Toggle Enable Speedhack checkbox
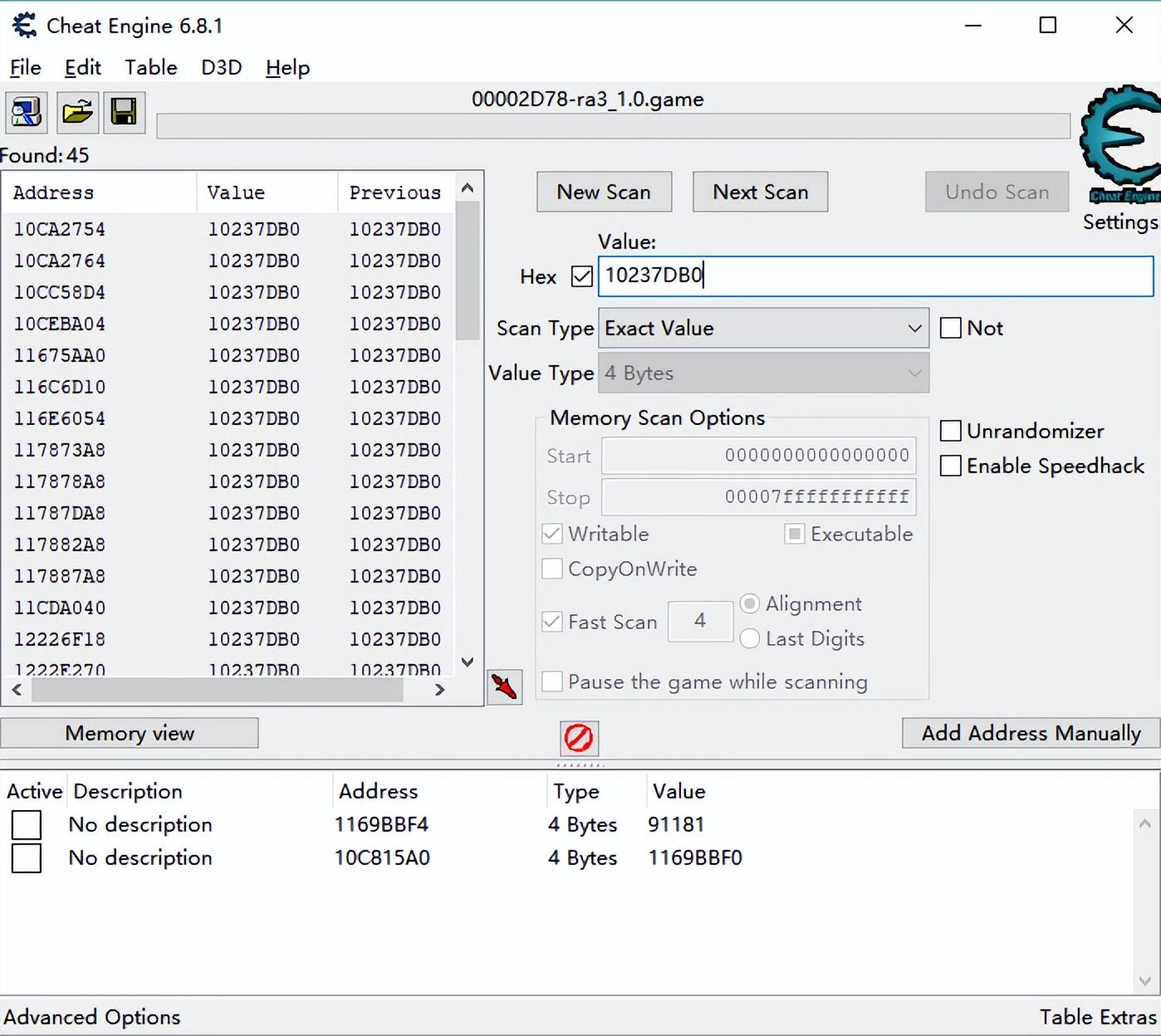 tap(951, 466)
